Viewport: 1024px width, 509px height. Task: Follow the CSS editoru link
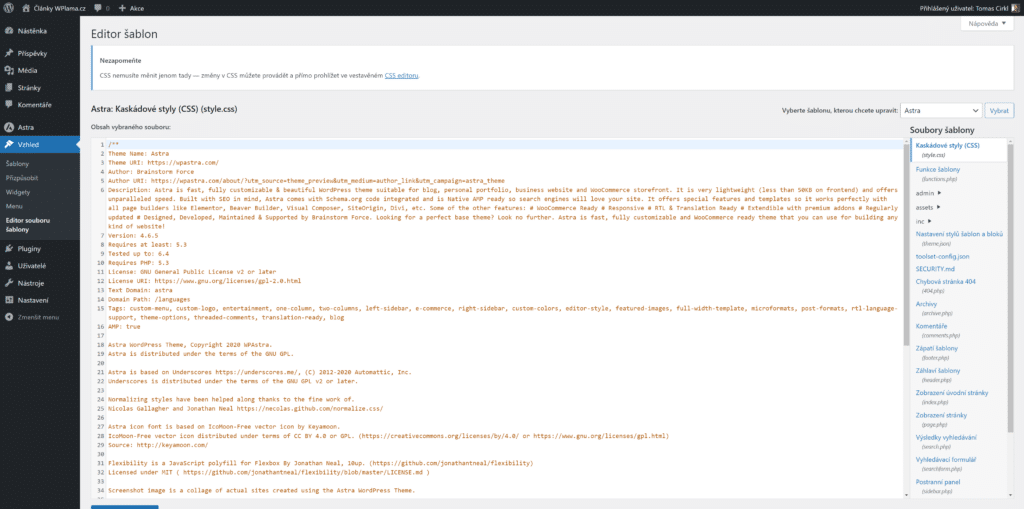(x=402, y=75)
